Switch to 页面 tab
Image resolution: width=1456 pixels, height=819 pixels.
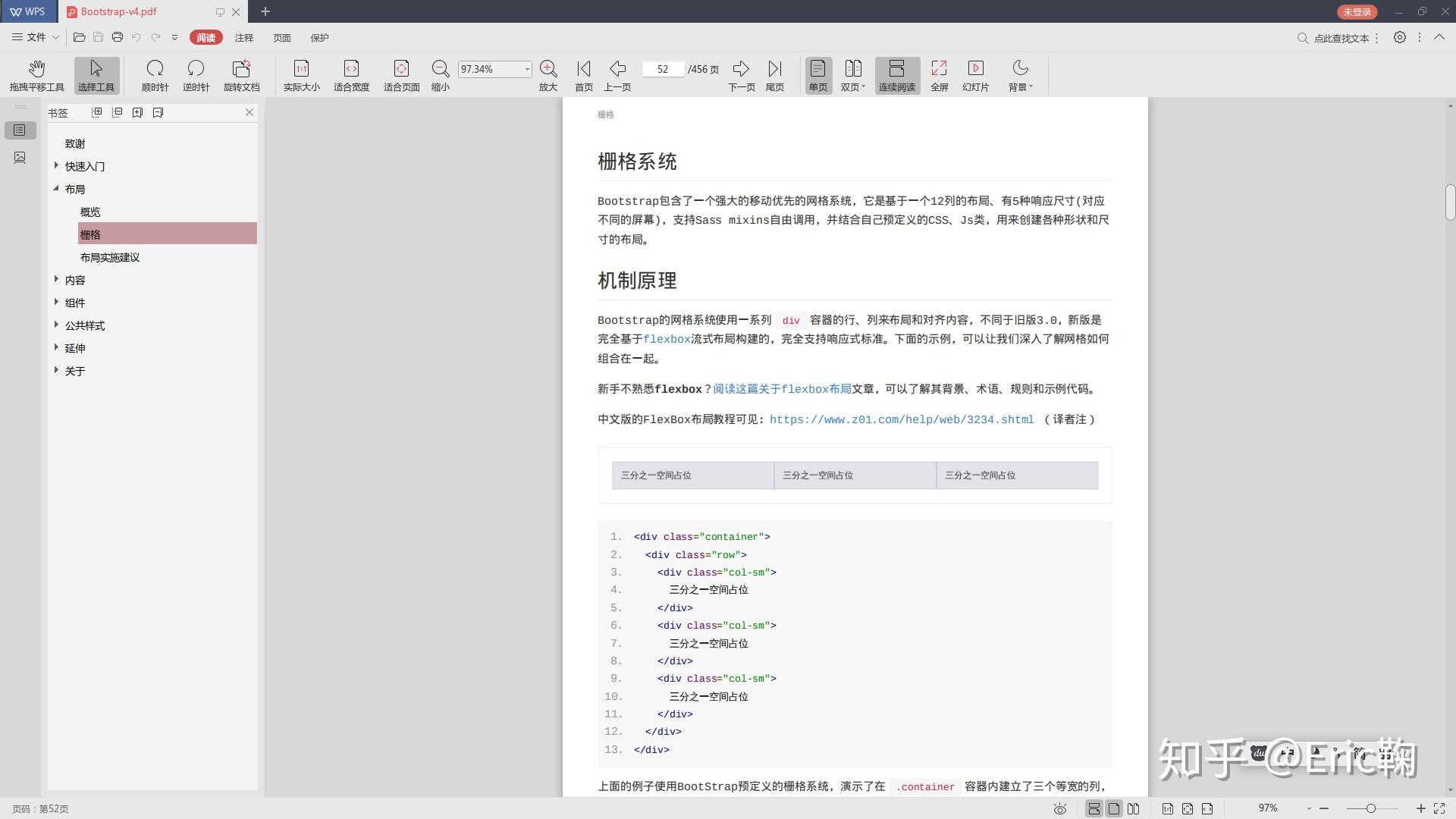tap(282, 37)
